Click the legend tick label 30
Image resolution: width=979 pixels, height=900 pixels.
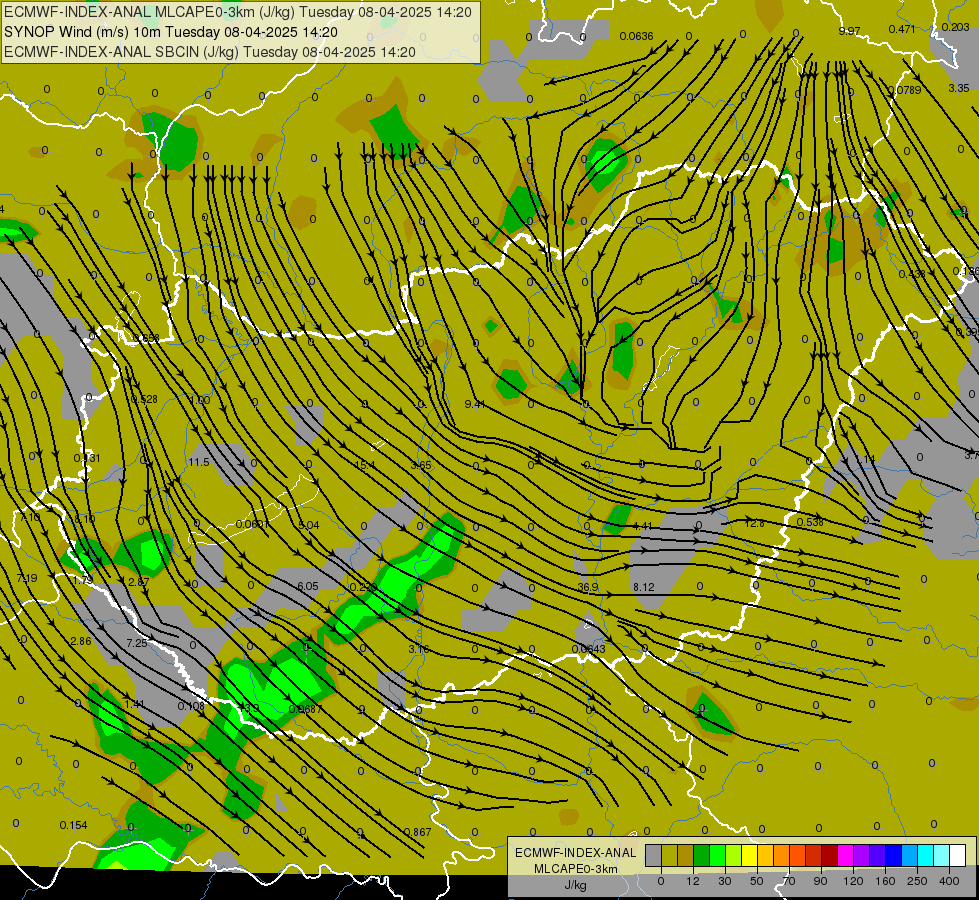[724, 881]
